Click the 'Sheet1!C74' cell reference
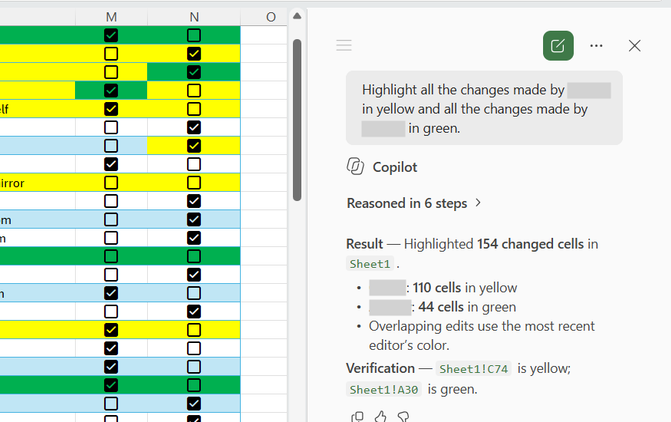The height and width of the screenshot is (422, 671). click(473, 369)
